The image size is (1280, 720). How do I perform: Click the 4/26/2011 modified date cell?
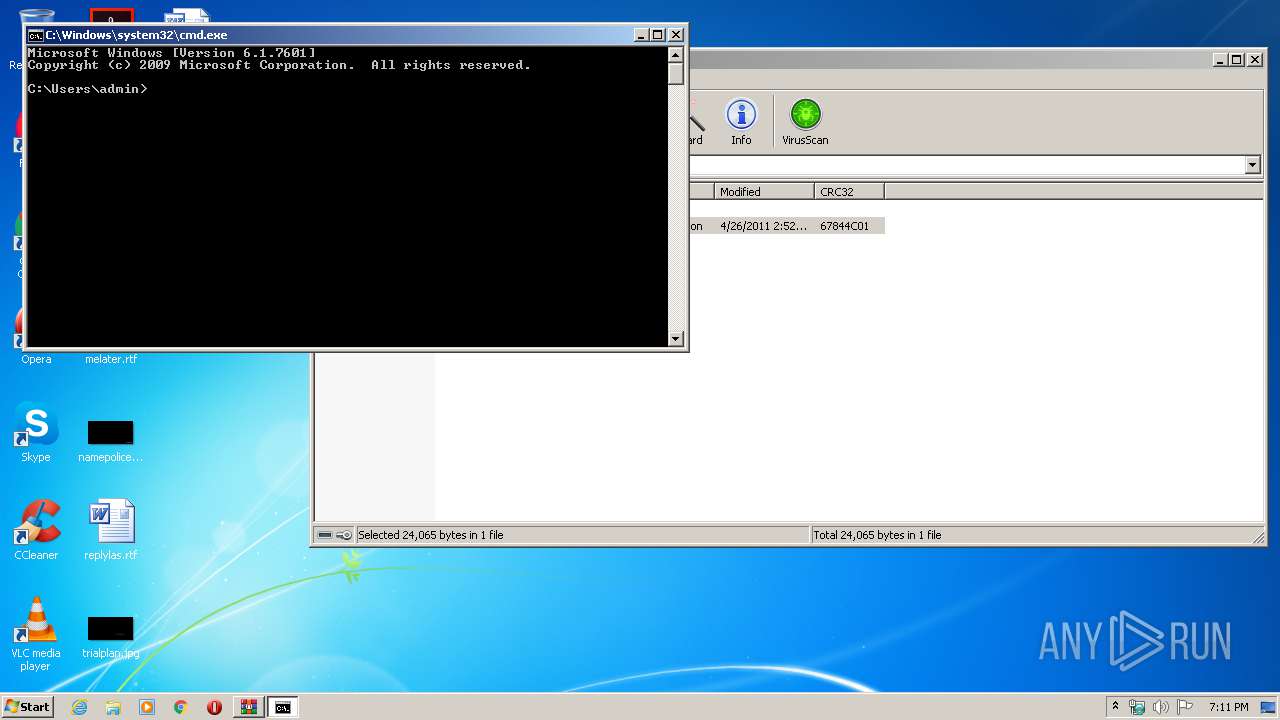(x=763, y=226)
